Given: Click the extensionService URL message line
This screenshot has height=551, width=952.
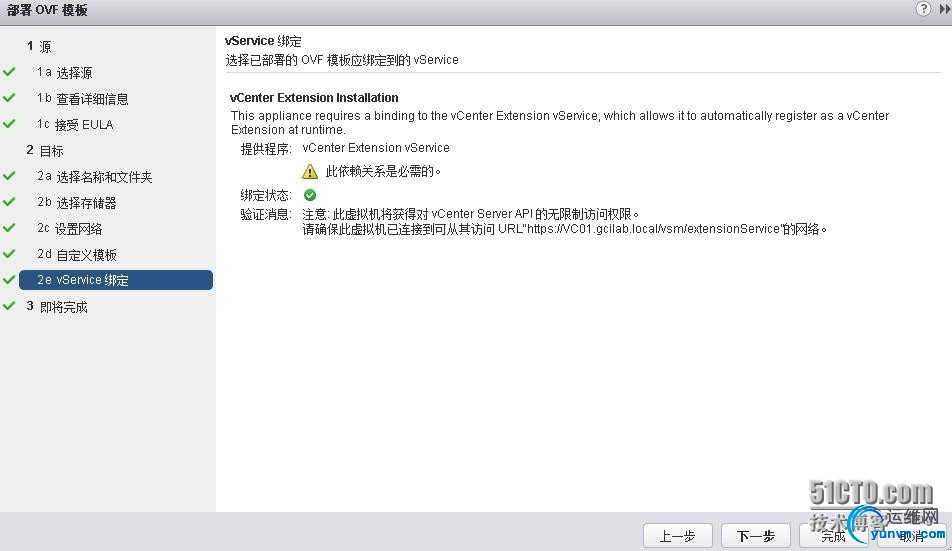Looking at the screenshot, I should tap(565, 229).
